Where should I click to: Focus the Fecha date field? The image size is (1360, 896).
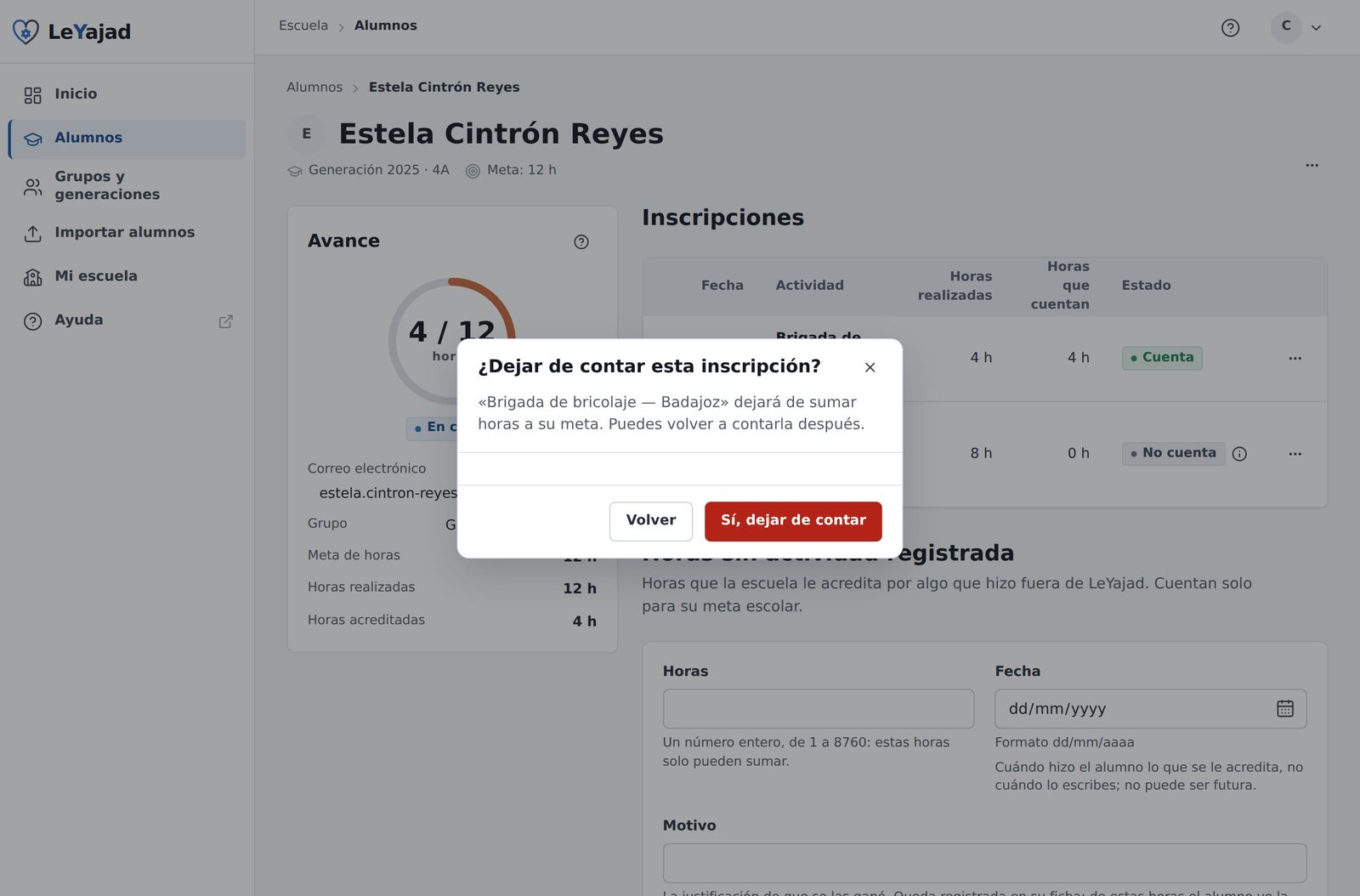coord(1150,709)
